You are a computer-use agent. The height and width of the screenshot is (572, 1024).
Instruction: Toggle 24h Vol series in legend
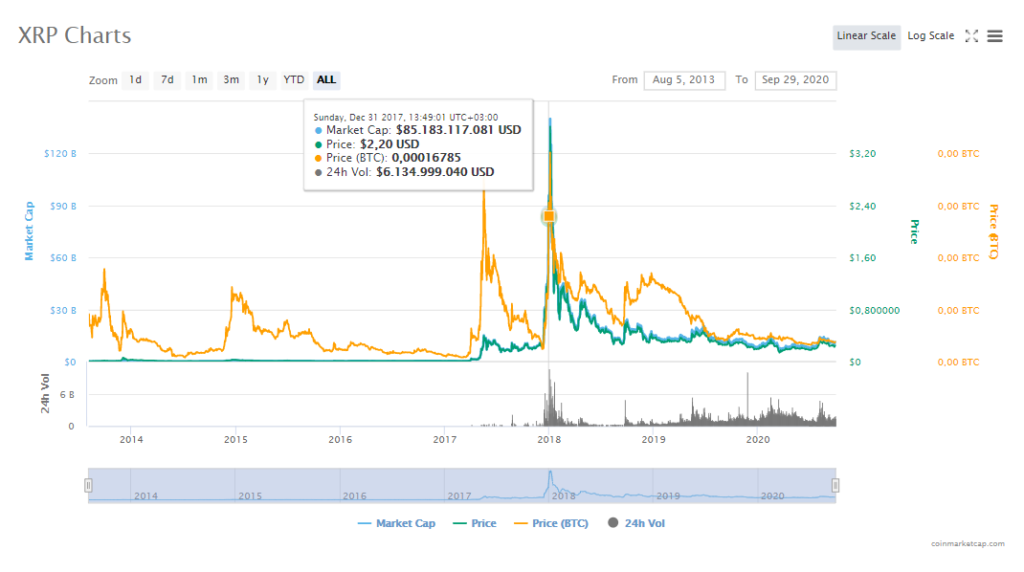(x=637, y=523)
